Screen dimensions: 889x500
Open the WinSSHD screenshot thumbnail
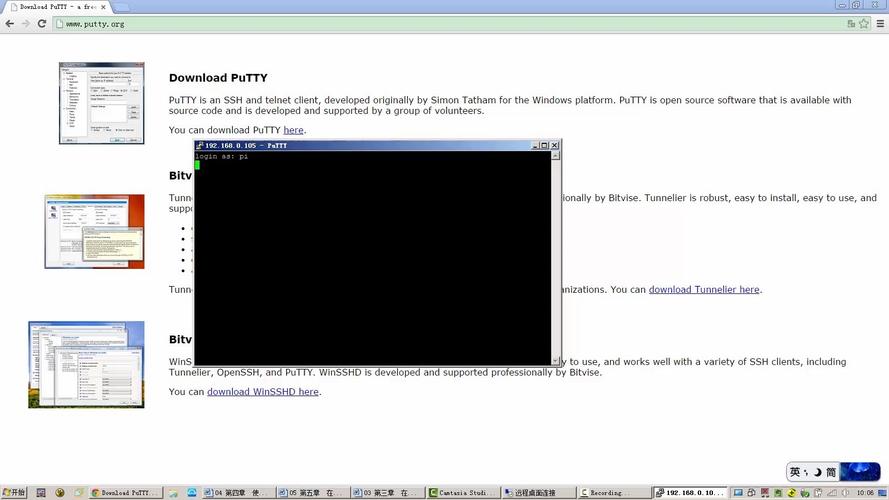[86, 365]
